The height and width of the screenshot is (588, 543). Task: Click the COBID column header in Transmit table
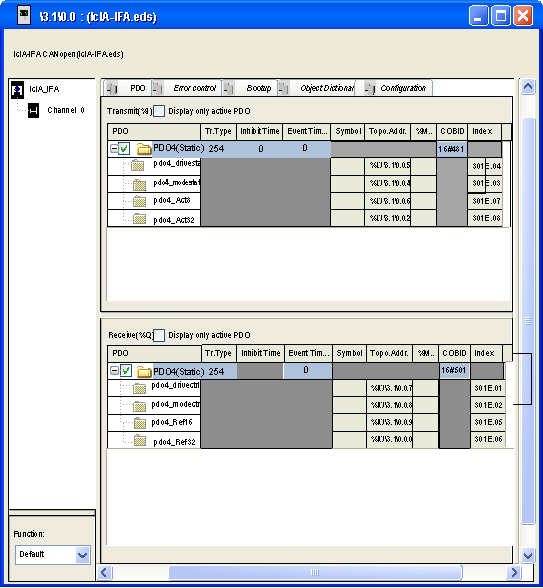(452, 132)
